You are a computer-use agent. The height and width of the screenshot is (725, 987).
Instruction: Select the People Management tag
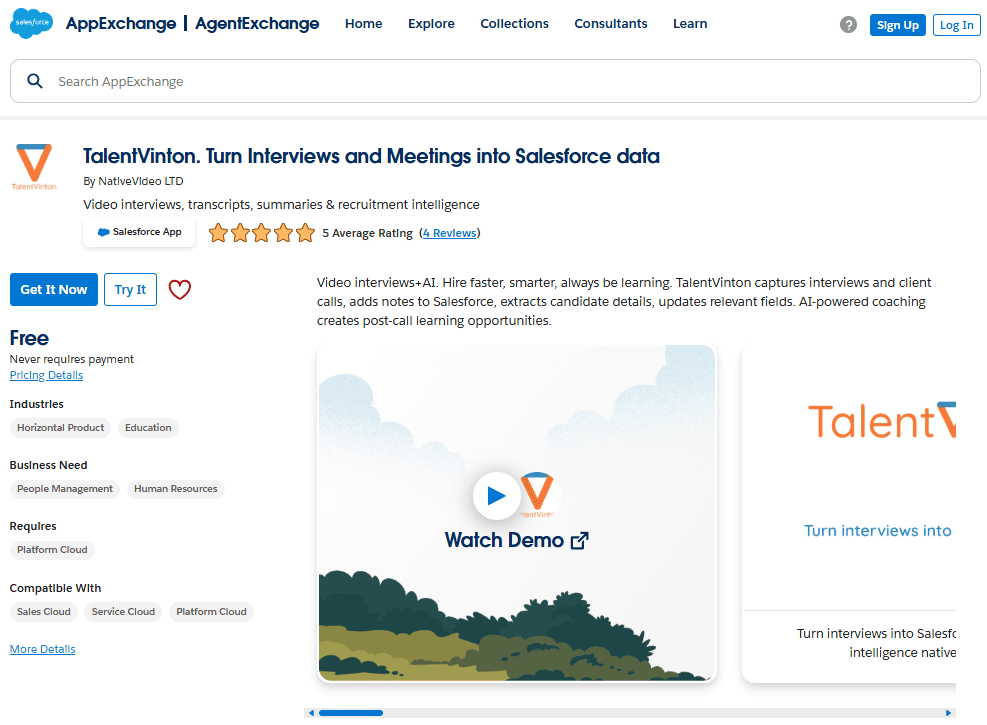pos(65,489)
